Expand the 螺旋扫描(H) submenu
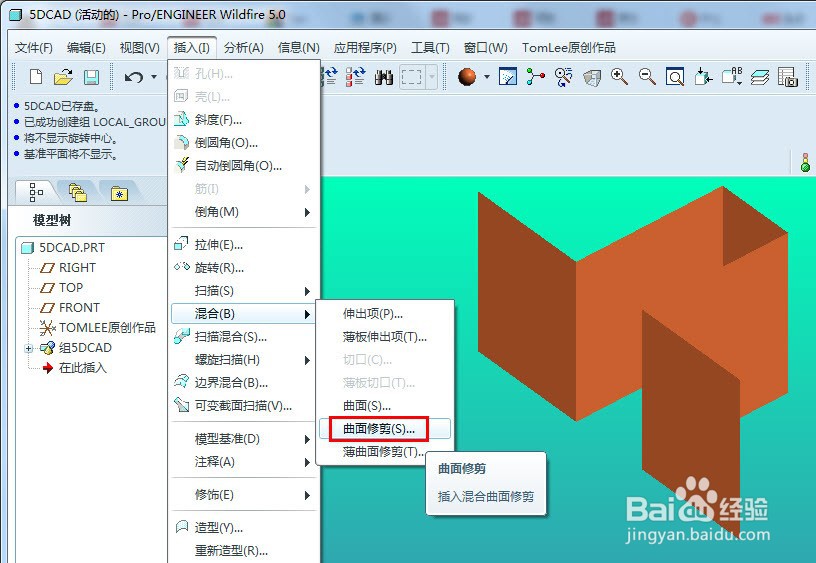816x563 pixels. pos(244,360)
